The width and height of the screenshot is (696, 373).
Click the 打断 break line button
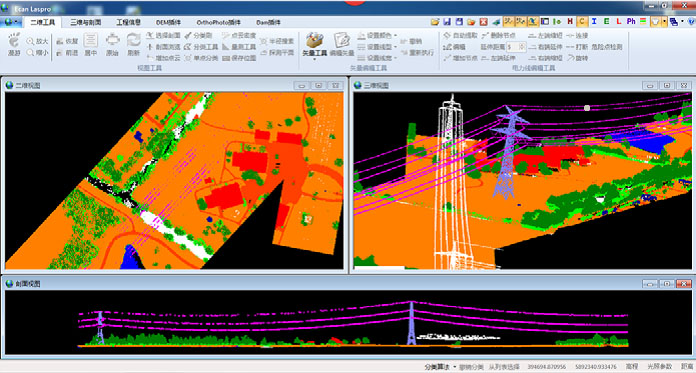click(x=577, y=47)
